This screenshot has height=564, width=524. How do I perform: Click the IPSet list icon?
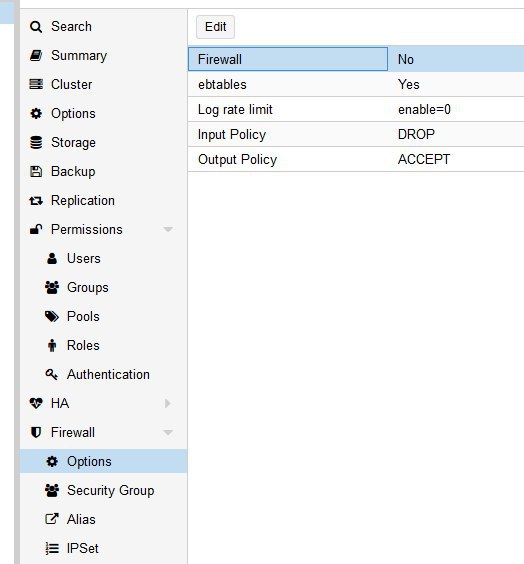(x=52, y=549)
